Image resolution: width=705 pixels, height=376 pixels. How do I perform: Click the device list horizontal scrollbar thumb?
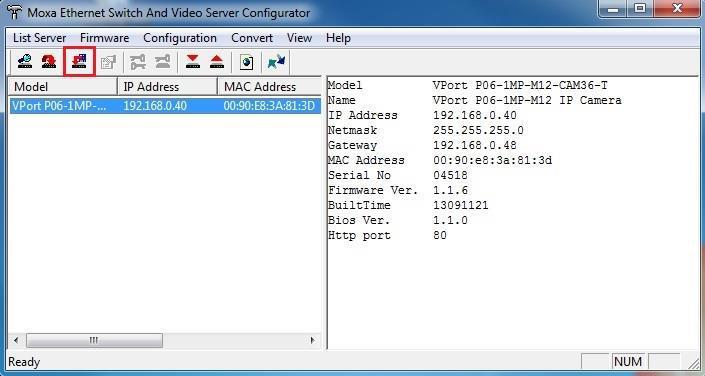click(94, 340)
